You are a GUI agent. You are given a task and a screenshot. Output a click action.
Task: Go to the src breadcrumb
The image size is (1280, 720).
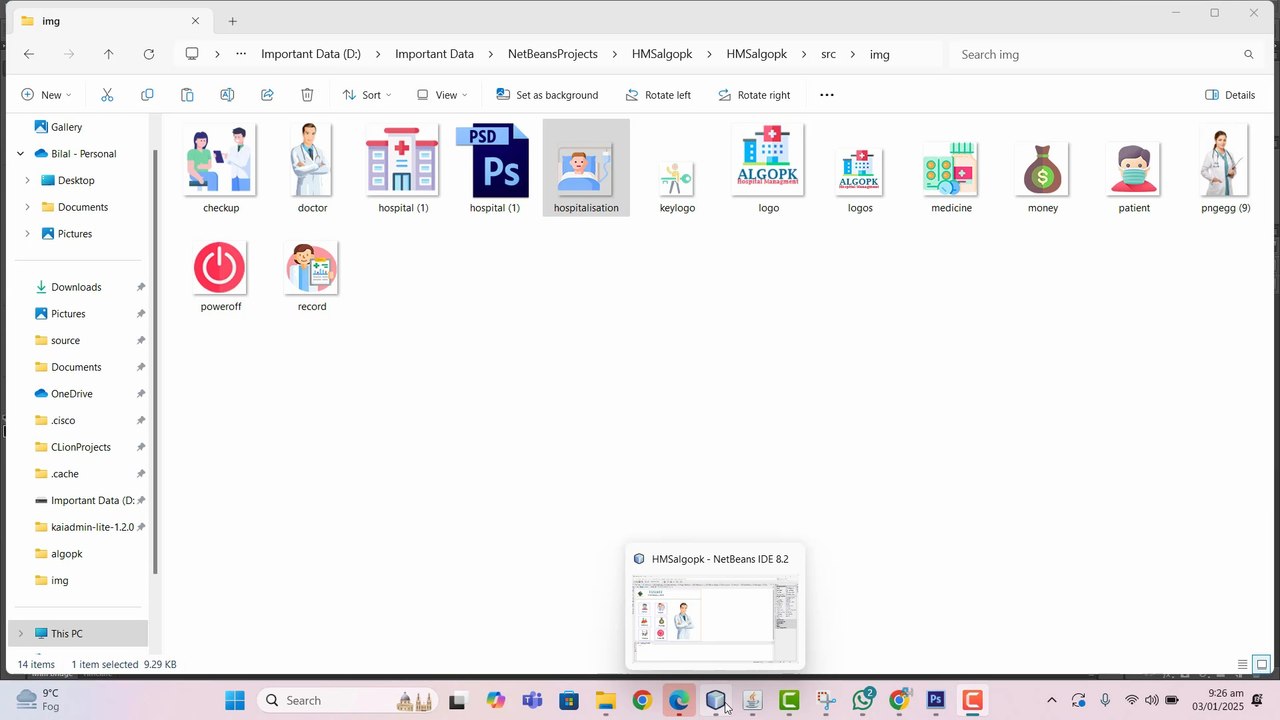pyautogui.click(x=828, y=54)
